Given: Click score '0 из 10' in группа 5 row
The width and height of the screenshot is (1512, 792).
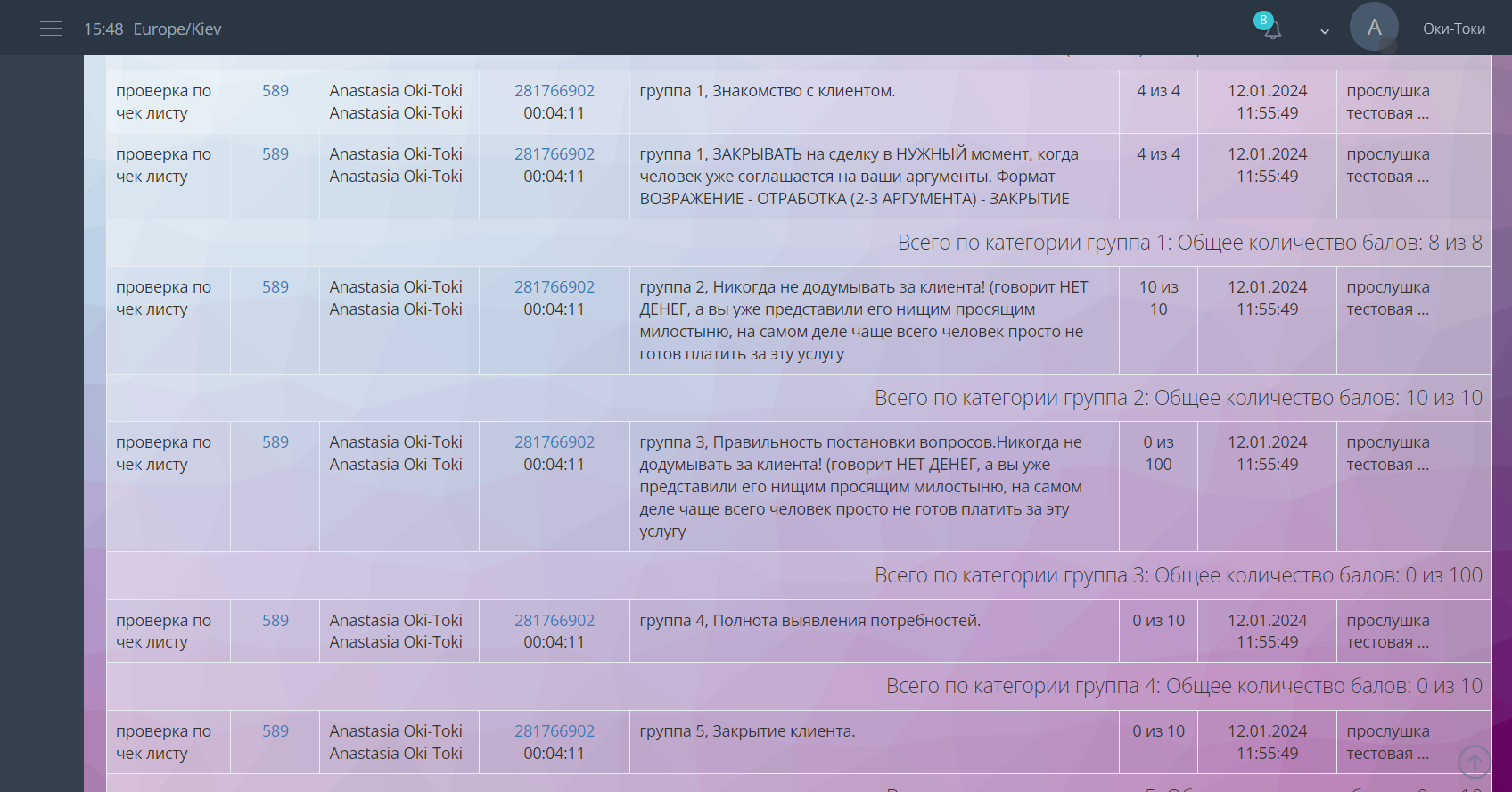Looking at the screenshot, I should point(1158,731).
